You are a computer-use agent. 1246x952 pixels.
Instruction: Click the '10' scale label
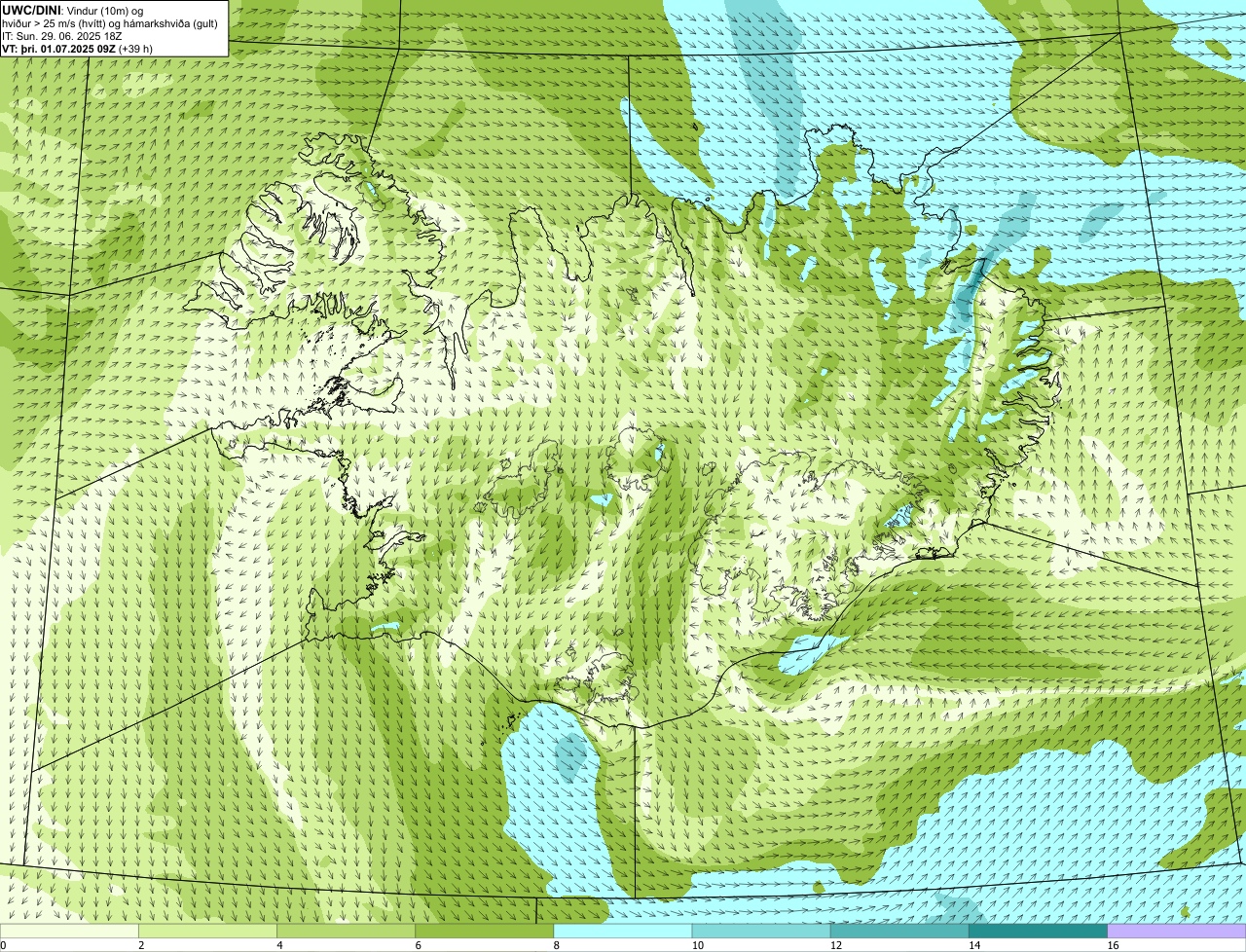pyautogui.click(x=697, y=945)
